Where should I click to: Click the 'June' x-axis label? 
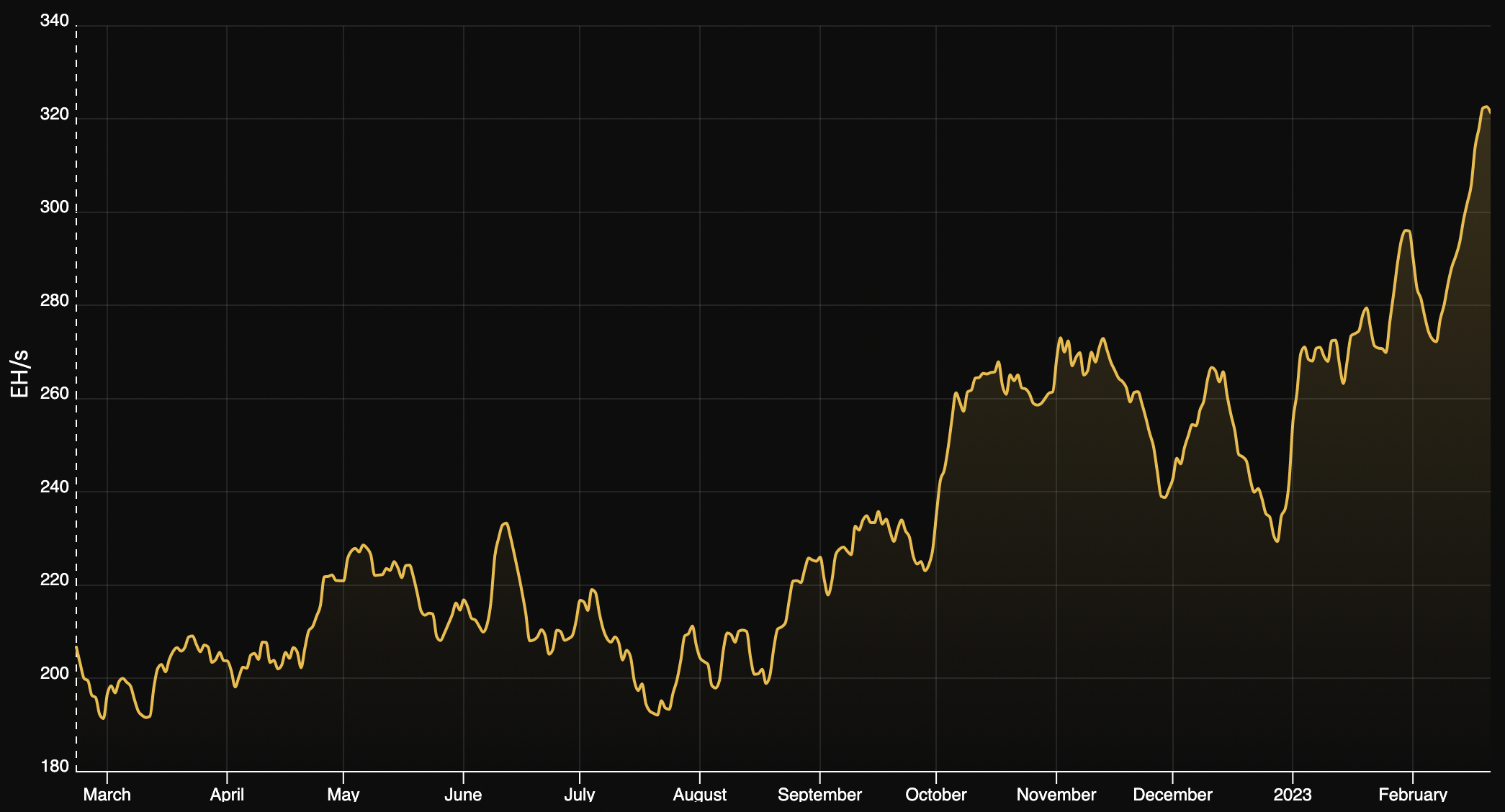[463, 795]
